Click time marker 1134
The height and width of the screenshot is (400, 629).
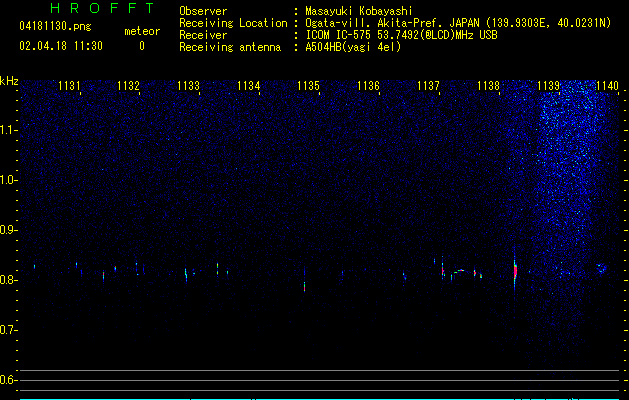(249, 86)
